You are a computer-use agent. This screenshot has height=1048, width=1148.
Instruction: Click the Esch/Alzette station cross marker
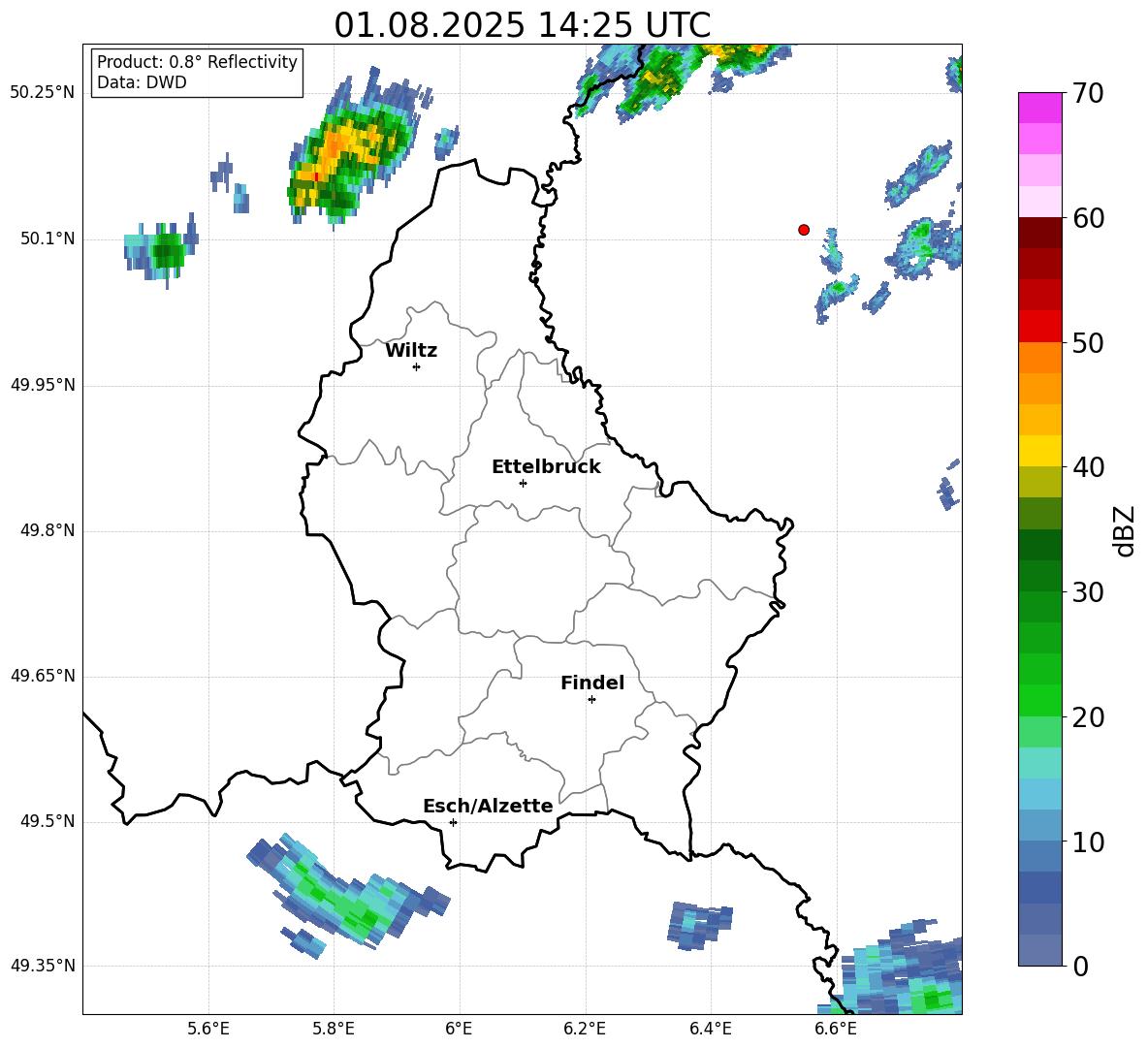click(453, 822)
